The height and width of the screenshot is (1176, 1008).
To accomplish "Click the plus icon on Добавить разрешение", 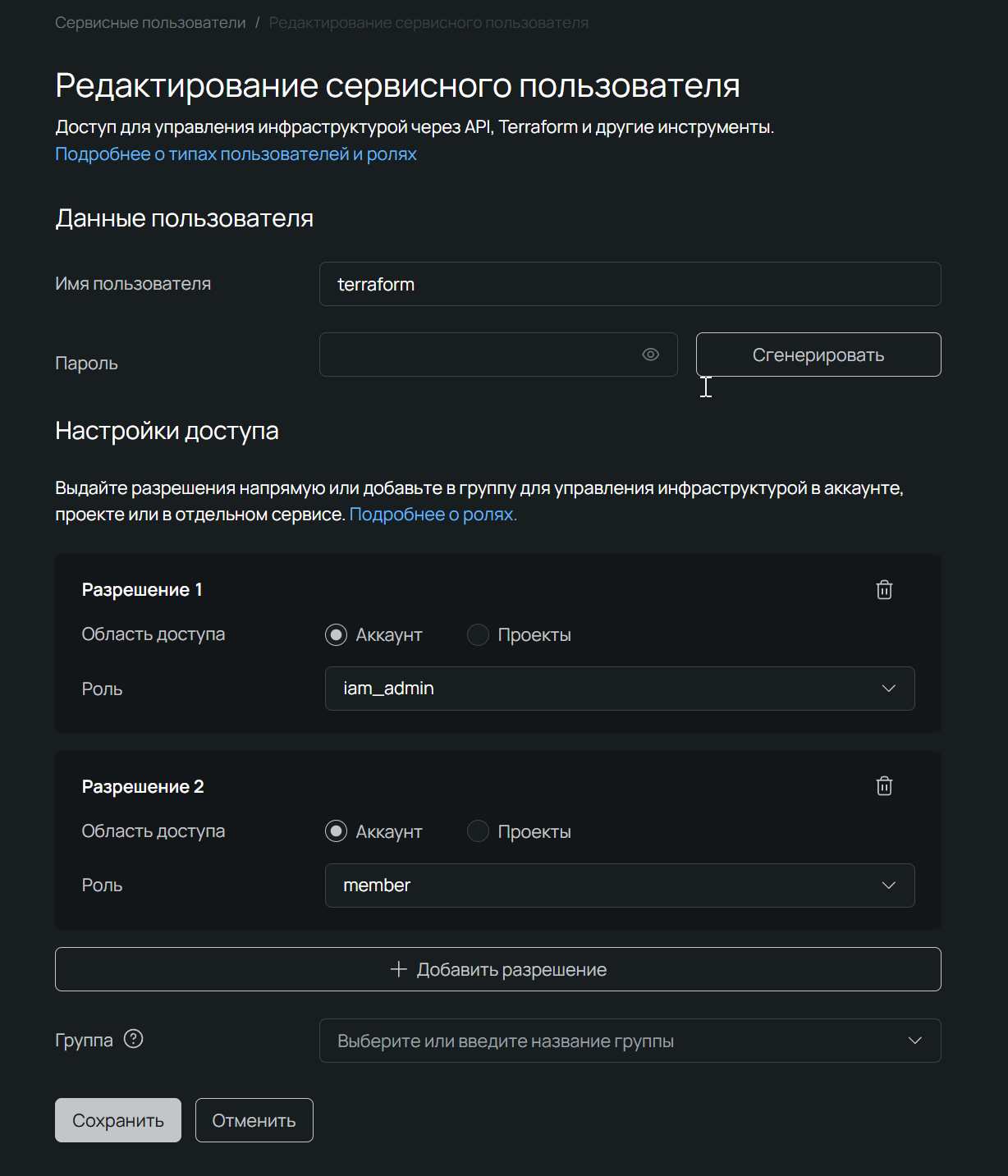I will 396,969.
